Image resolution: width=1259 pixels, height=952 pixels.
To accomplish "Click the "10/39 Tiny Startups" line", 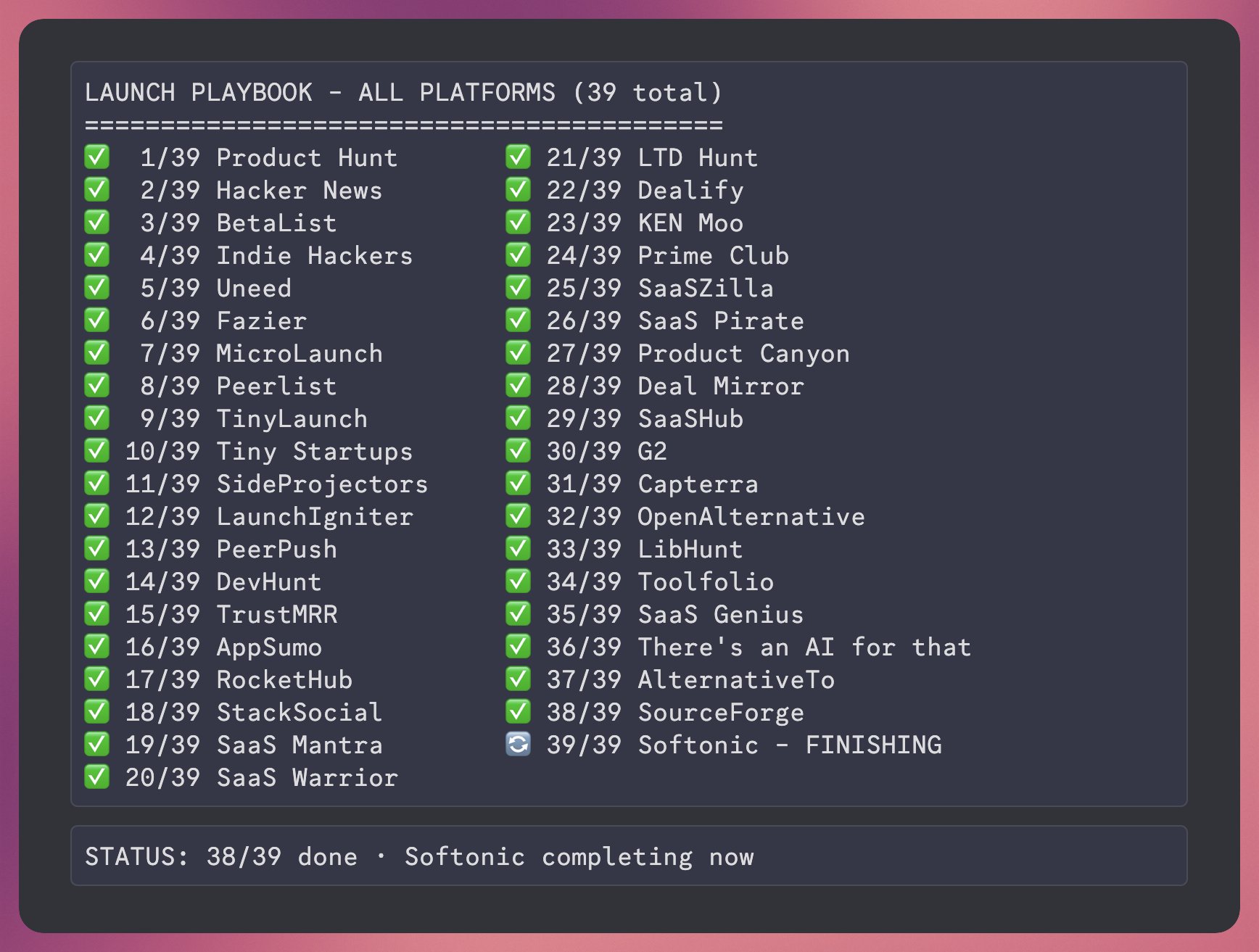I will (x=269, y=451).
